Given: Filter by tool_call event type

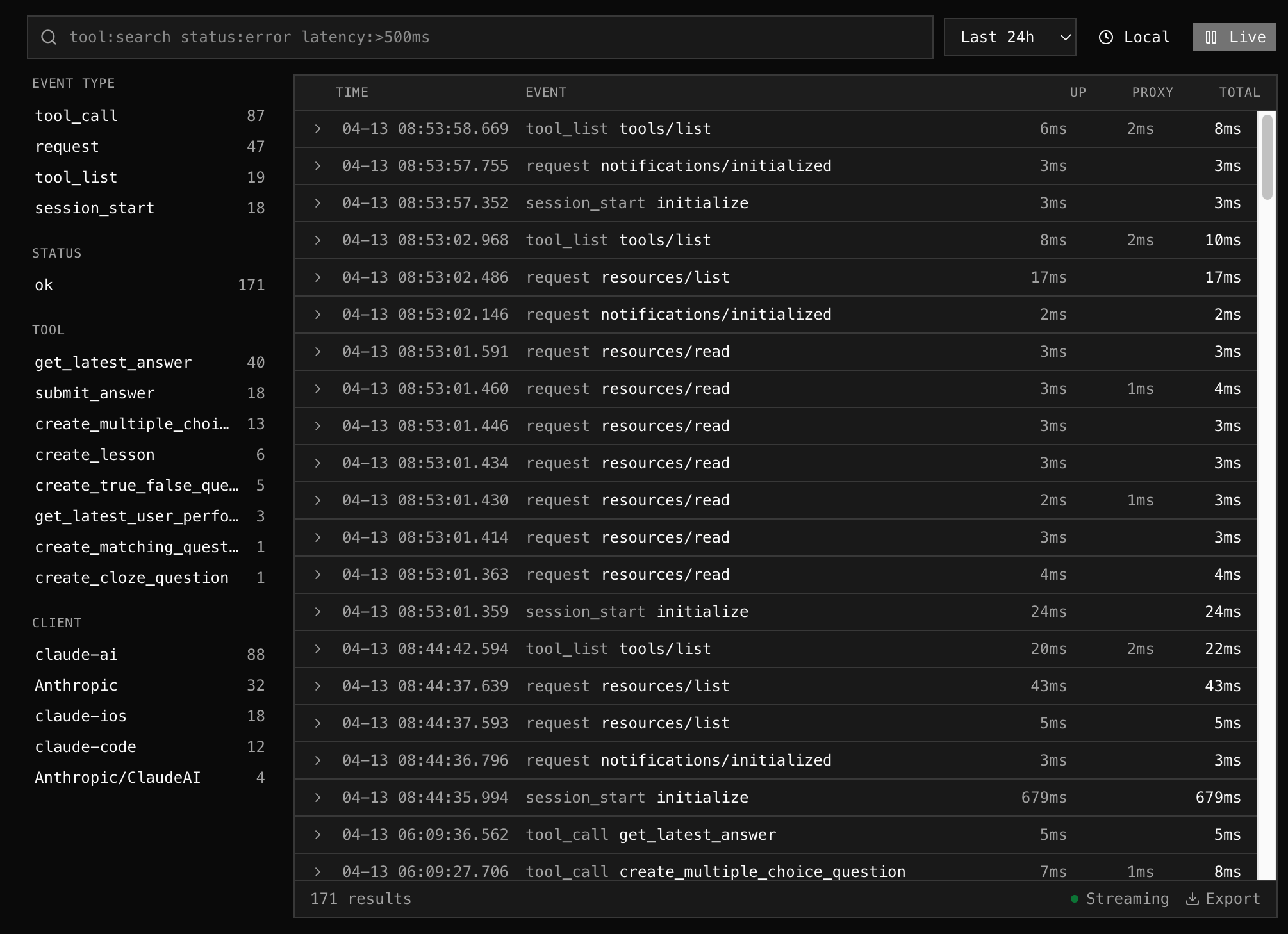Looking at the screenshot, I should (149, 116).
